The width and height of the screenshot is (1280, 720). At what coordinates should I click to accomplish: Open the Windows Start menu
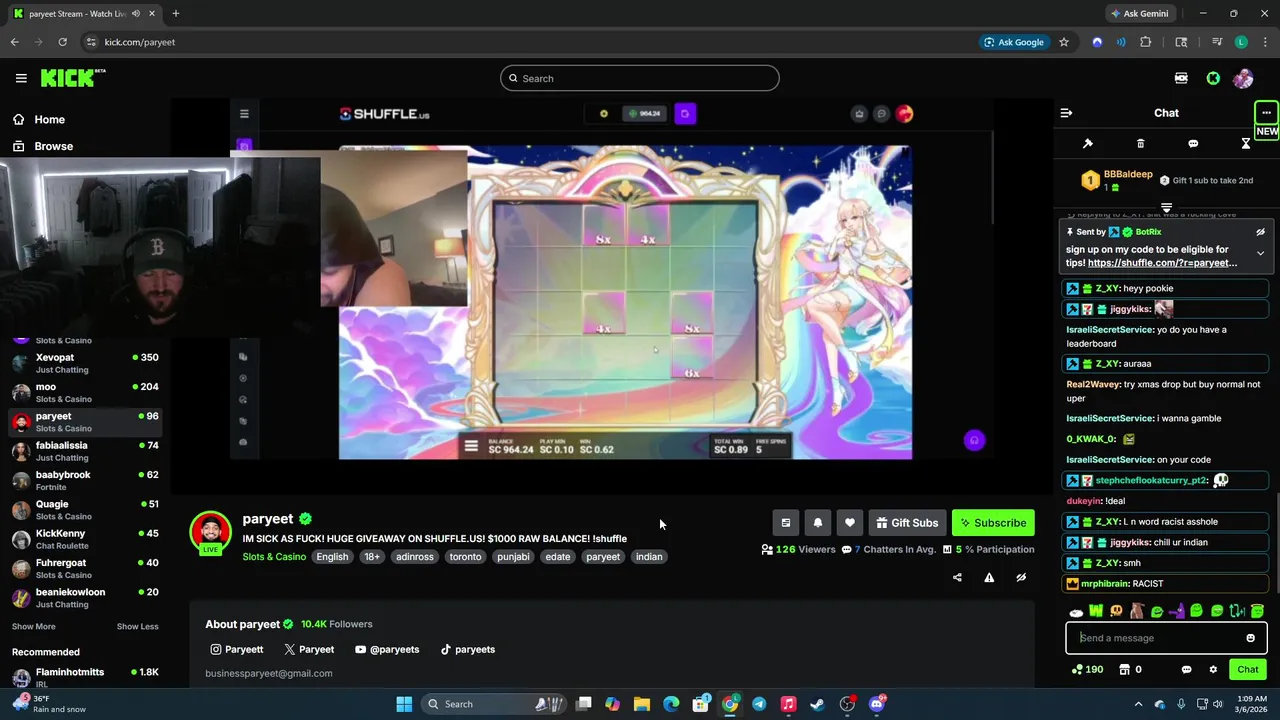tap(404, 704)
